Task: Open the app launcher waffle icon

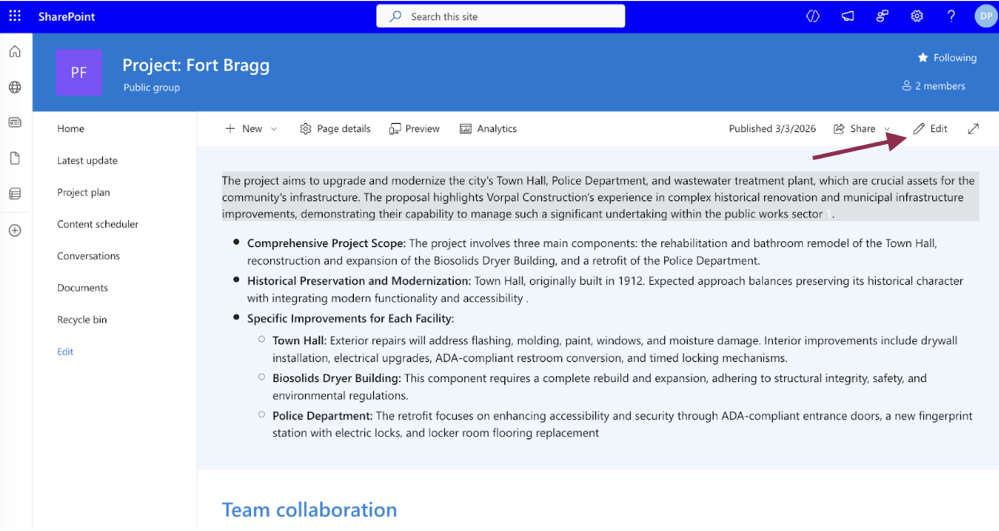Action: [15, 16]
